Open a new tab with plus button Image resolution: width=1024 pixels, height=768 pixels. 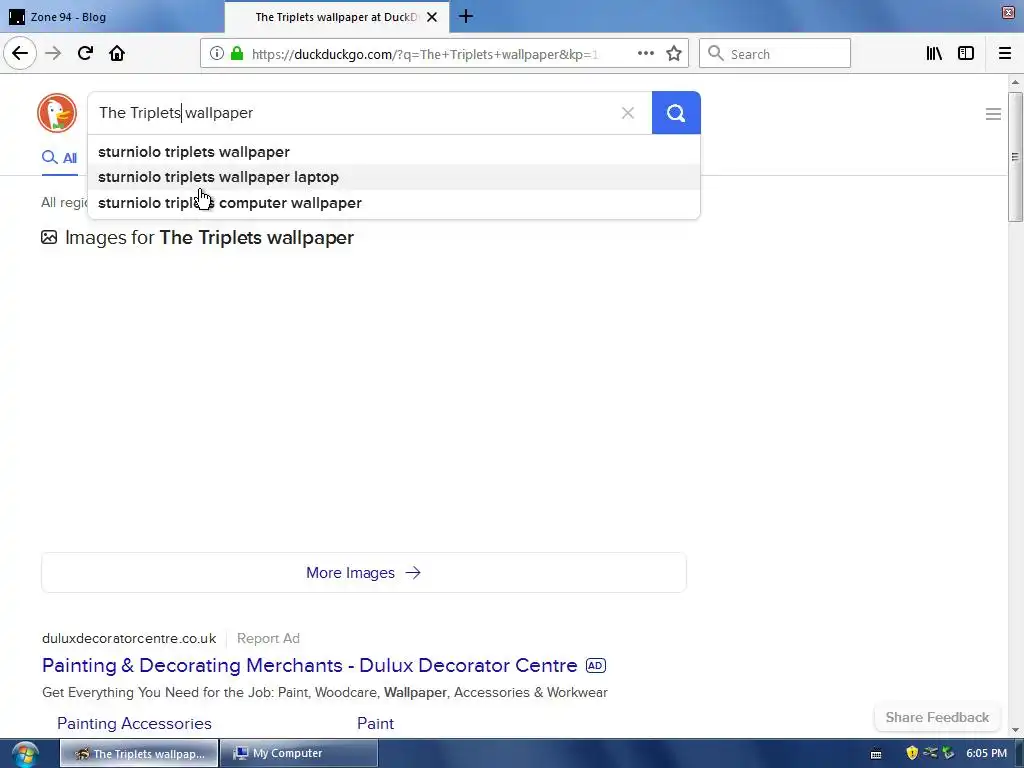click(466, 16)
